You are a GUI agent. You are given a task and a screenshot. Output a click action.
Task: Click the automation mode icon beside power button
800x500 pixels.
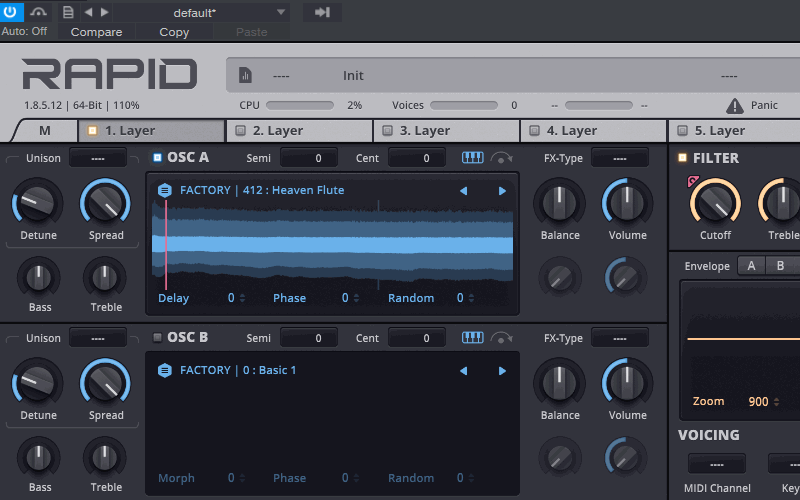38,12
